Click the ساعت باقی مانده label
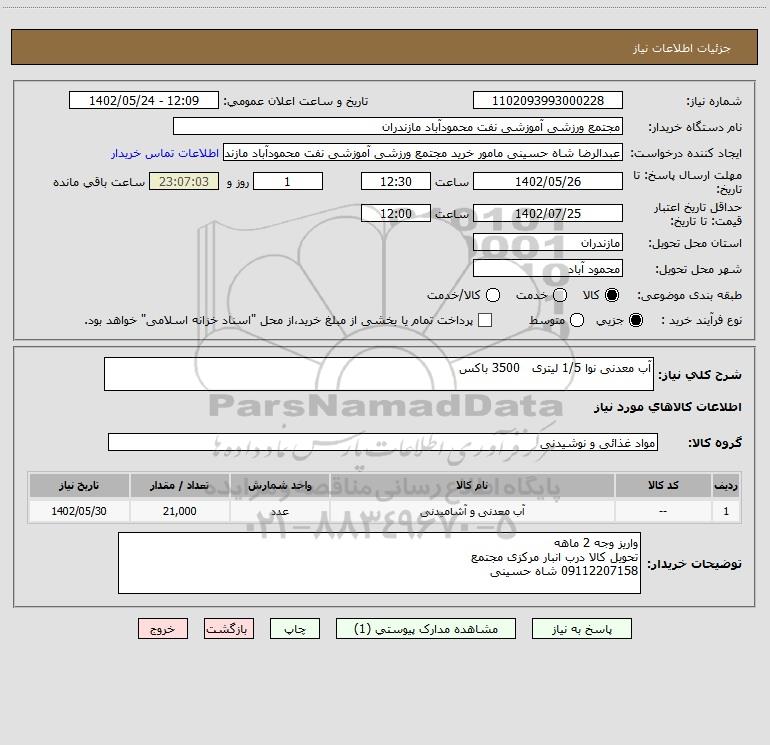The width and height of the screenshot is (770, 745). pyautogui.click(x=99, y=182)
